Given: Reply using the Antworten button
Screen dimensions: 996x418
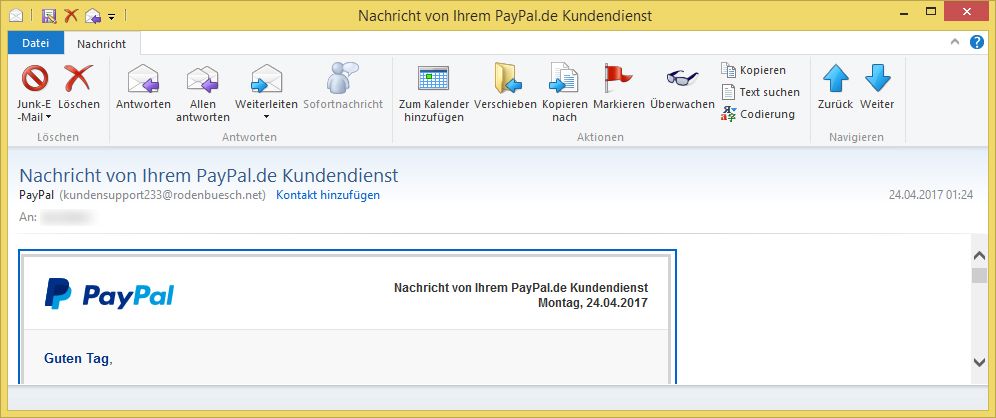Looking at the screenshot, I should click(x=143, y=87).
